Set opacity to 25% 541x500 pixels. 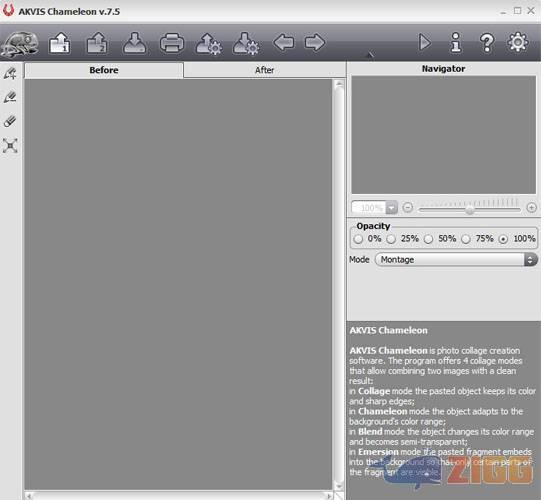point(391,239)
